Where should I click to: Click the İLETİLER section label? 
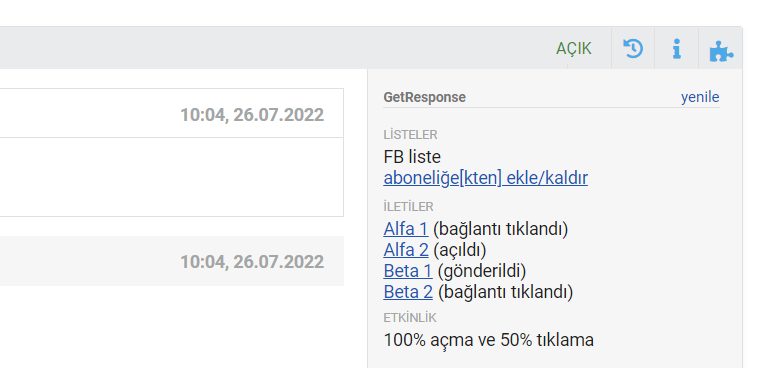pos(408,207)
